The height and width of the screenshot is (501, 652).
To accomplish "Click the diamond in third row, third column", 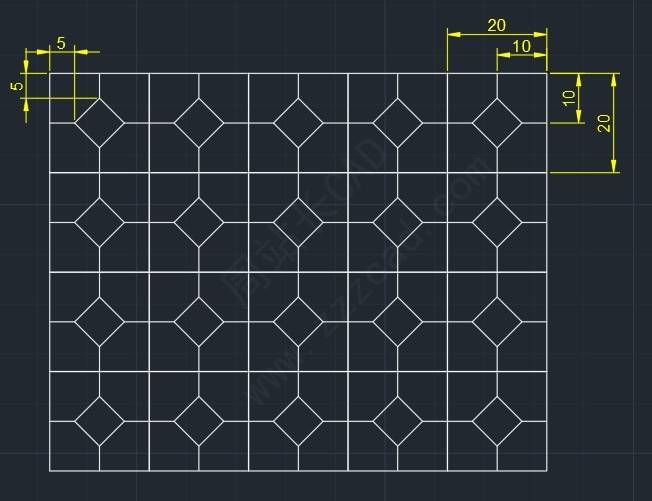I will (x=298, y=321).
